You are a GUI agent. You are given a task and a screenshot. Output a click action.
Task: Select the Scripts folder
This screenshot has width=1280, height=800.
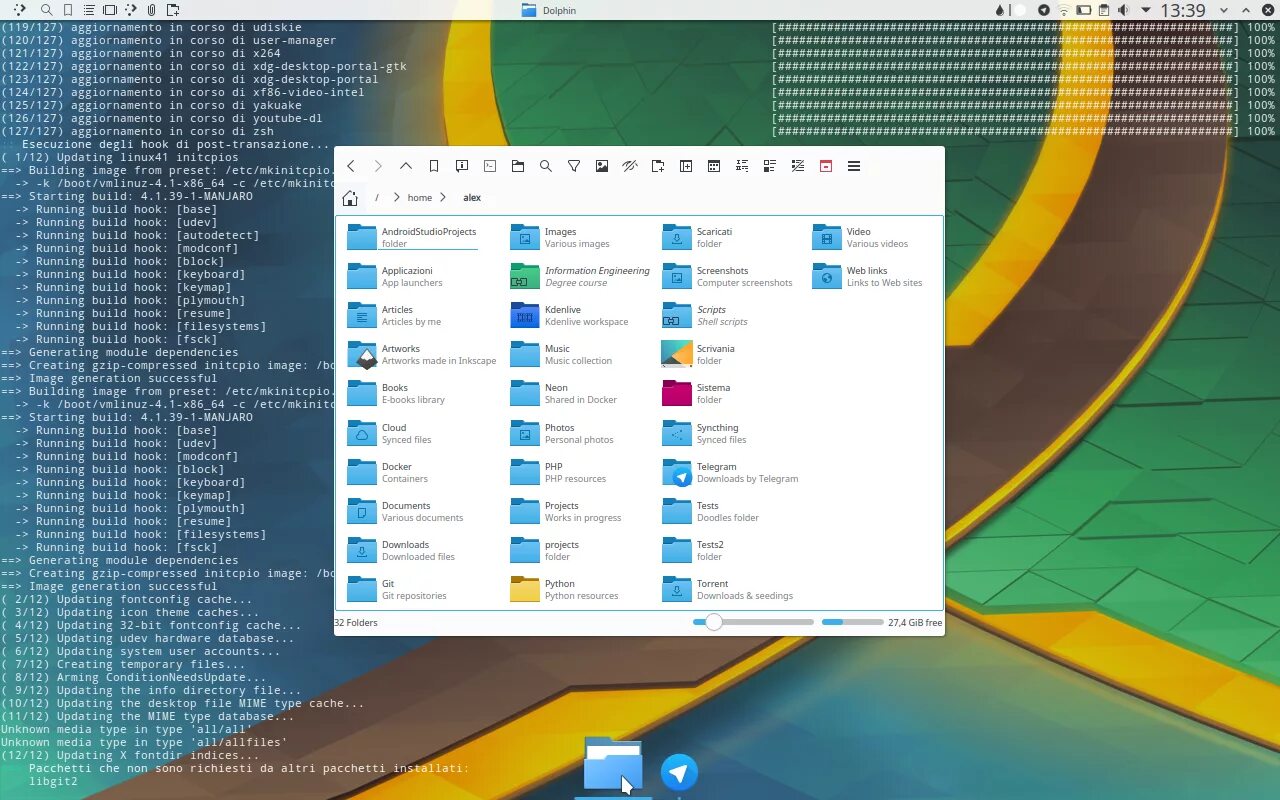(705, 315)
